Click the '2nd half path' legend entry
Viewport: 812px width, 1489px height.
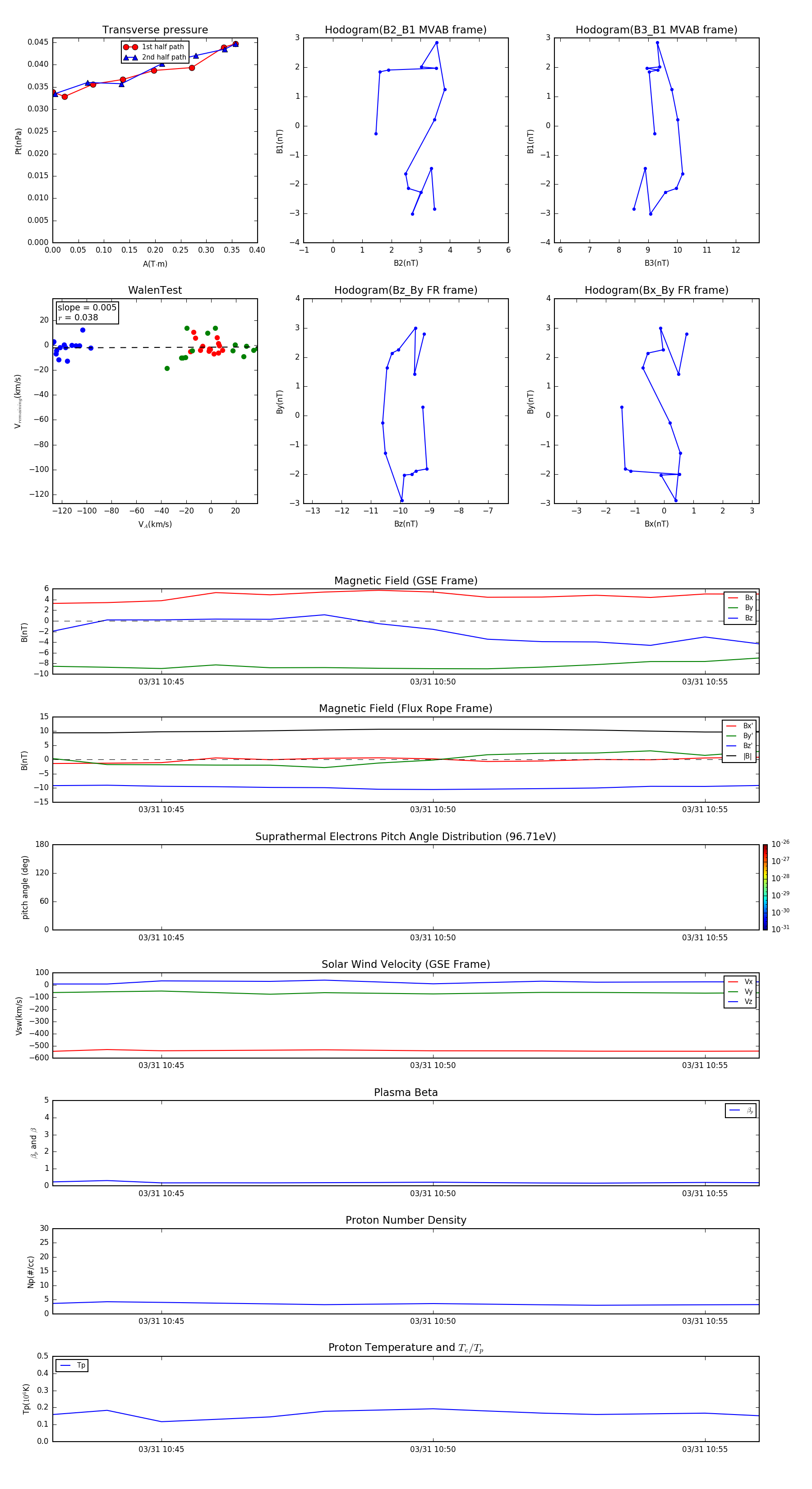(x=155, y=57)
